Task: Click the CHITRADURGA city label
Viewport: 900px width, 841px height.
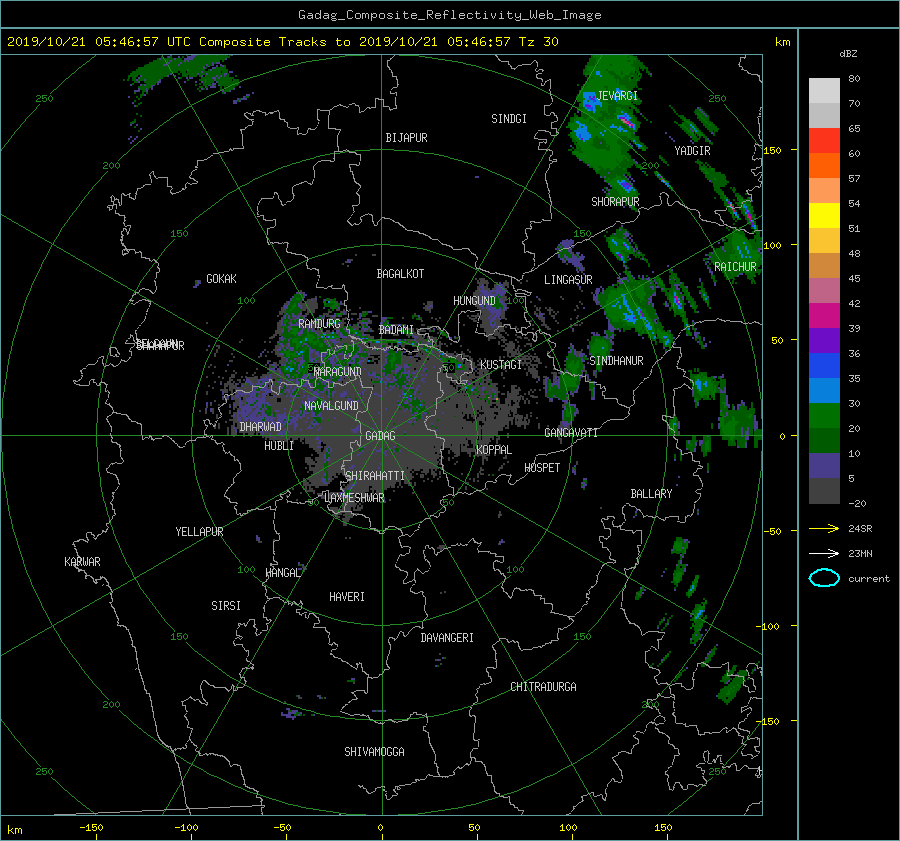Action: coord(543,687)
